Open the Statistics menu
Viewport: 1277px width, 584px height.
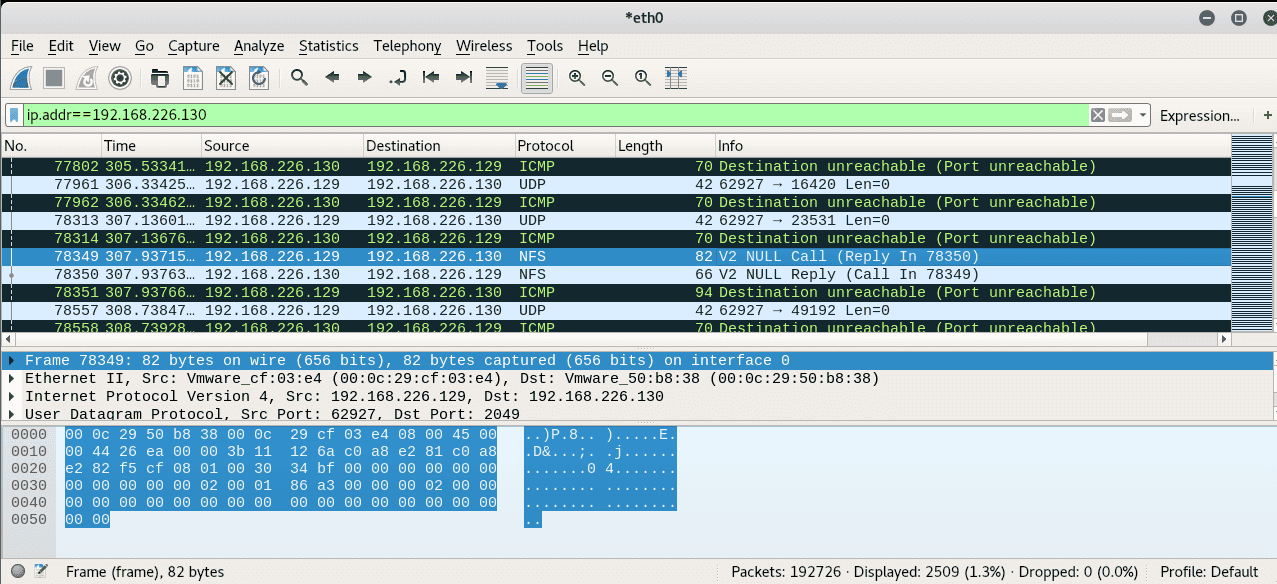coord(329,46)
